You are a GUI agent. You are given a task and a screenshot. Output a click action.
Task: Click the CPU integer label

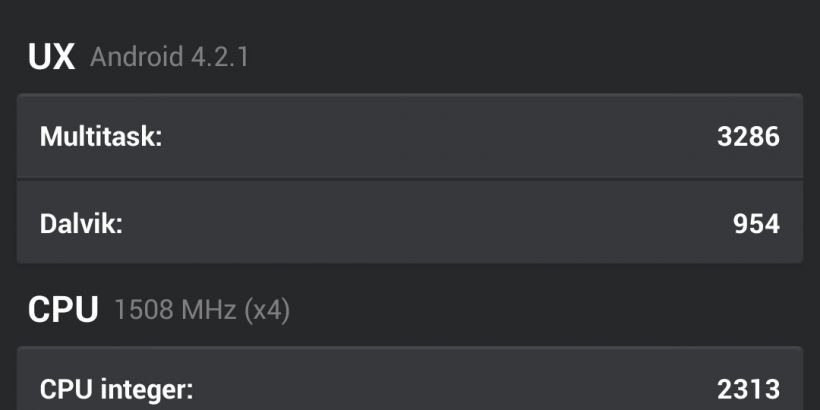116,388
